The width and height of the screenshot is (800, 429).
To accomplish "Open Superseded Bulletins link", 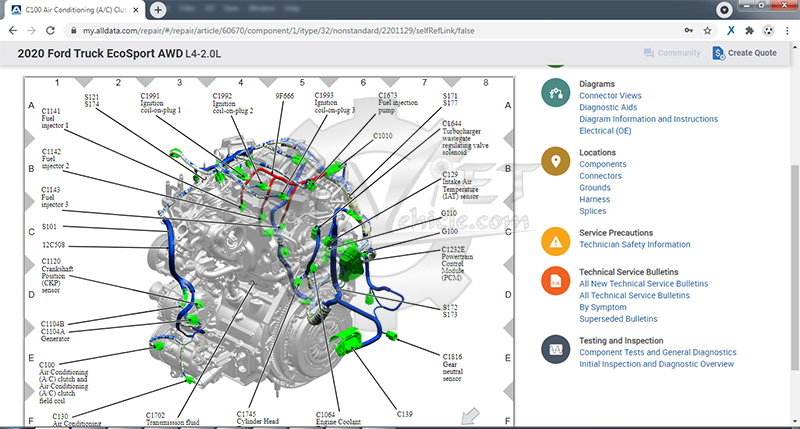I will pyautogui.click(x=618, y=319).
